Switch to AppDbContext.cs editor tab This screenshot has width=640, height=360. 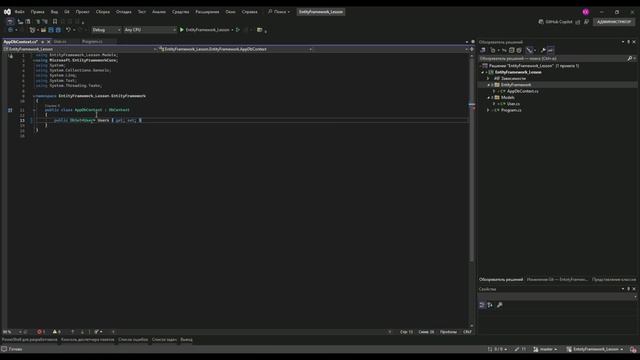click(20, 42)
